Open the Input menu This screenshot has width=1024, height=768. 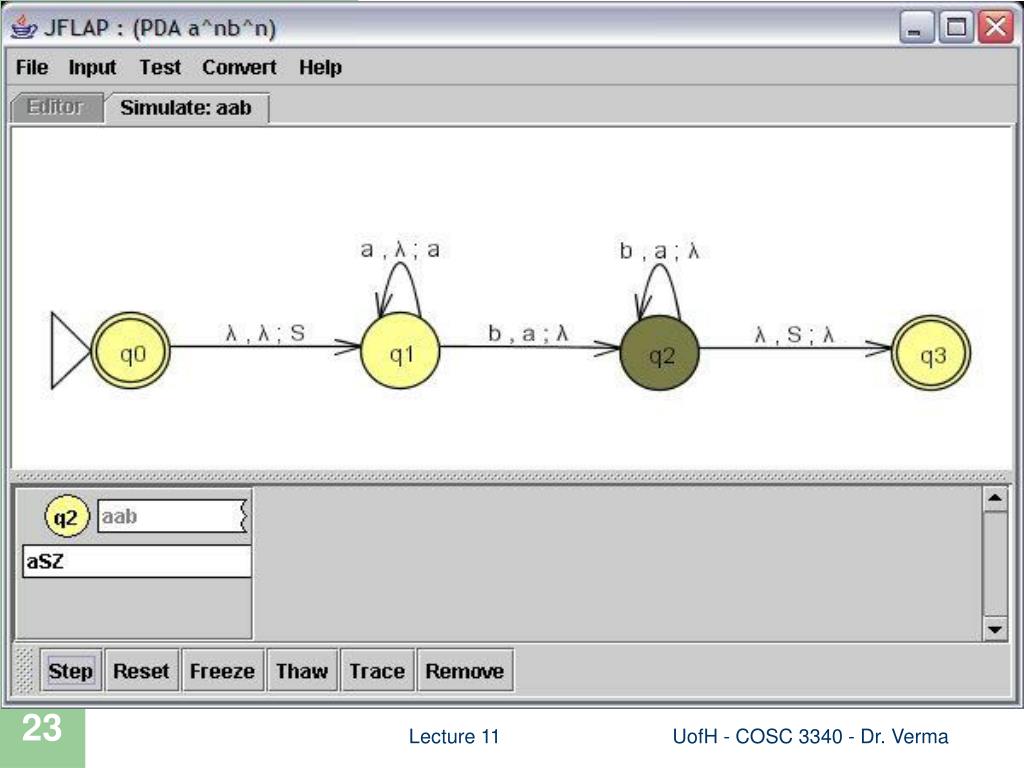pyautogui.click(x=92, y=67)
